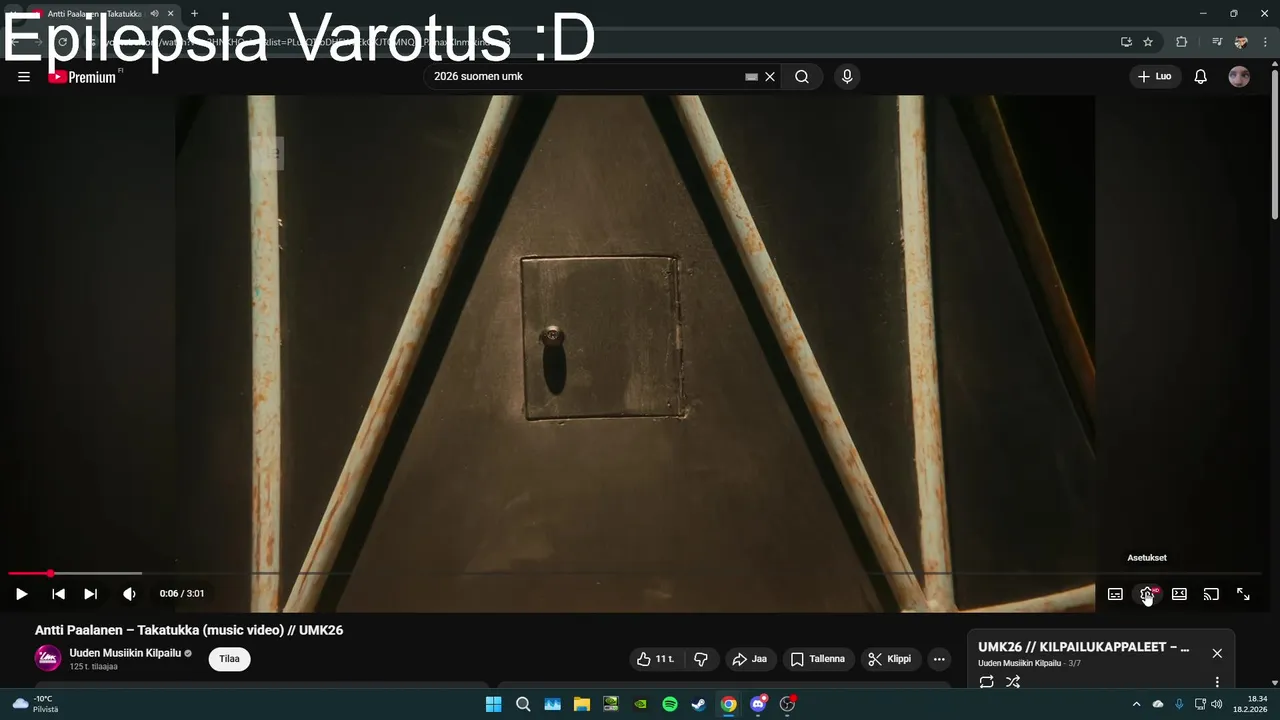The image size is (1280, 720).
Task: Open Spotify from taskbar
Action: [670, 704]
